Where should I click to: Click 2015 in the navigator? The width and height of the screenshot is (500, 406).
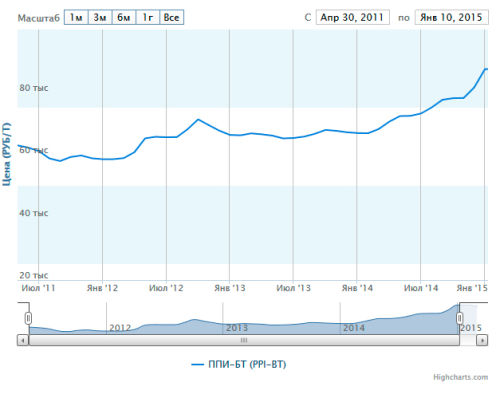point(471,328)
